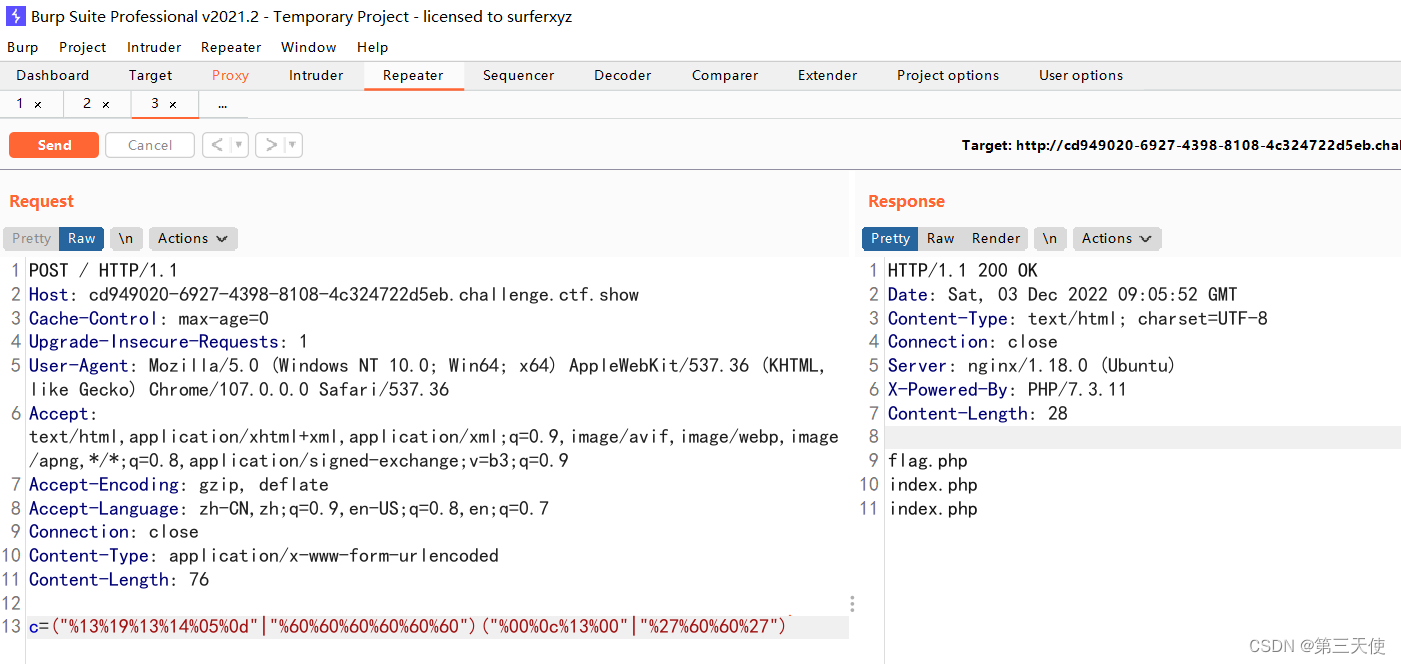
Task: Switch Request view to Pretty
Action: (x=31, y=238)
